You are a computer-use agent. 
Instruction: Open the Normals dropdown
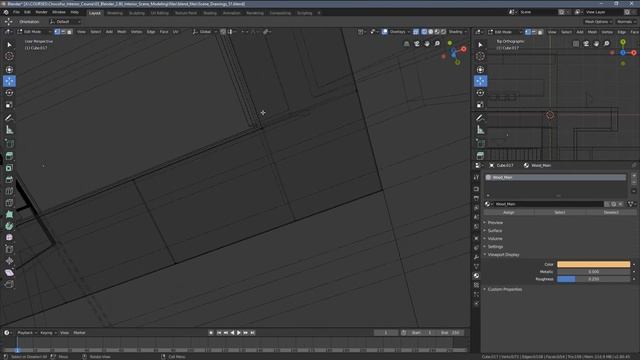[627, 22]
